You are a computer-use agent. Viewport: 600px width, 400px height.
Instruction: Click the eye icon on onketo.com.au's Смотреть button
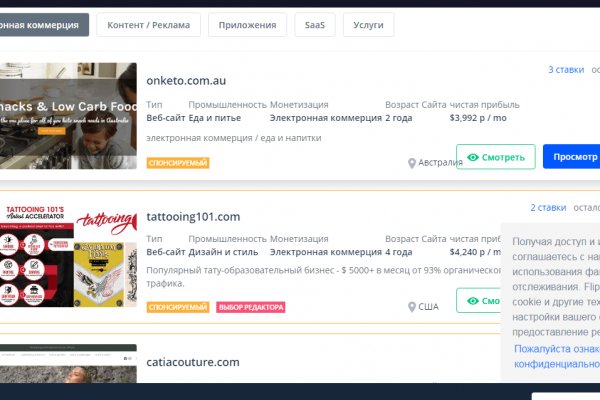pyautogui.click(x=473, y=157)
